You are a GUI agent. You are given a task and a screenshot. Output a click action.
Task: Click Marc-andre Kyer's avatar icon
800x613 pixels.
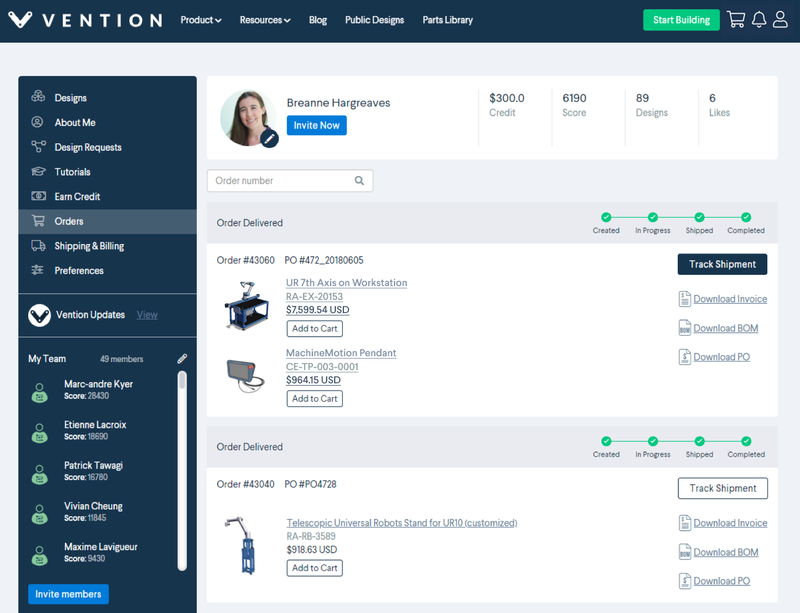click(x=40, y=393)
